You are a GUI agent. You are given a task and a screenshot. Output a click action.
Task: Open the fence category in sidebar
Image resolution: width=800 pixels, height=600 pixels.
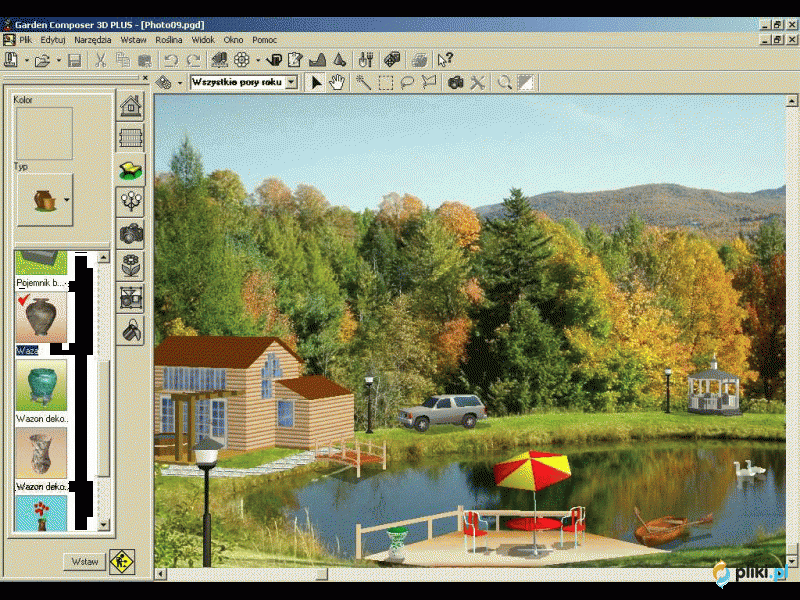[131, 138]
